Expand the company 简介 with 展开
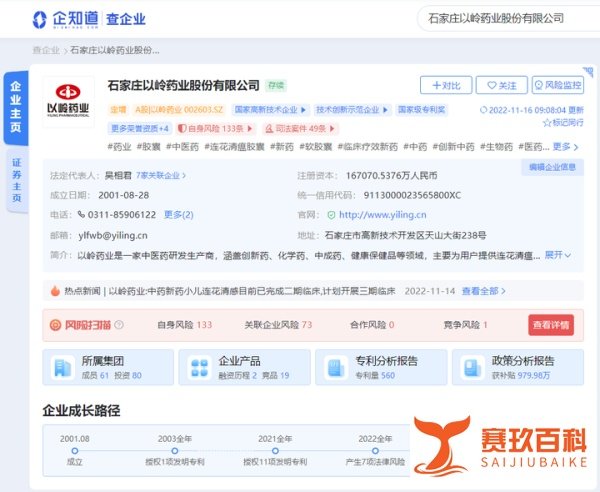600x492 pixels. click(x=558, y=255)
